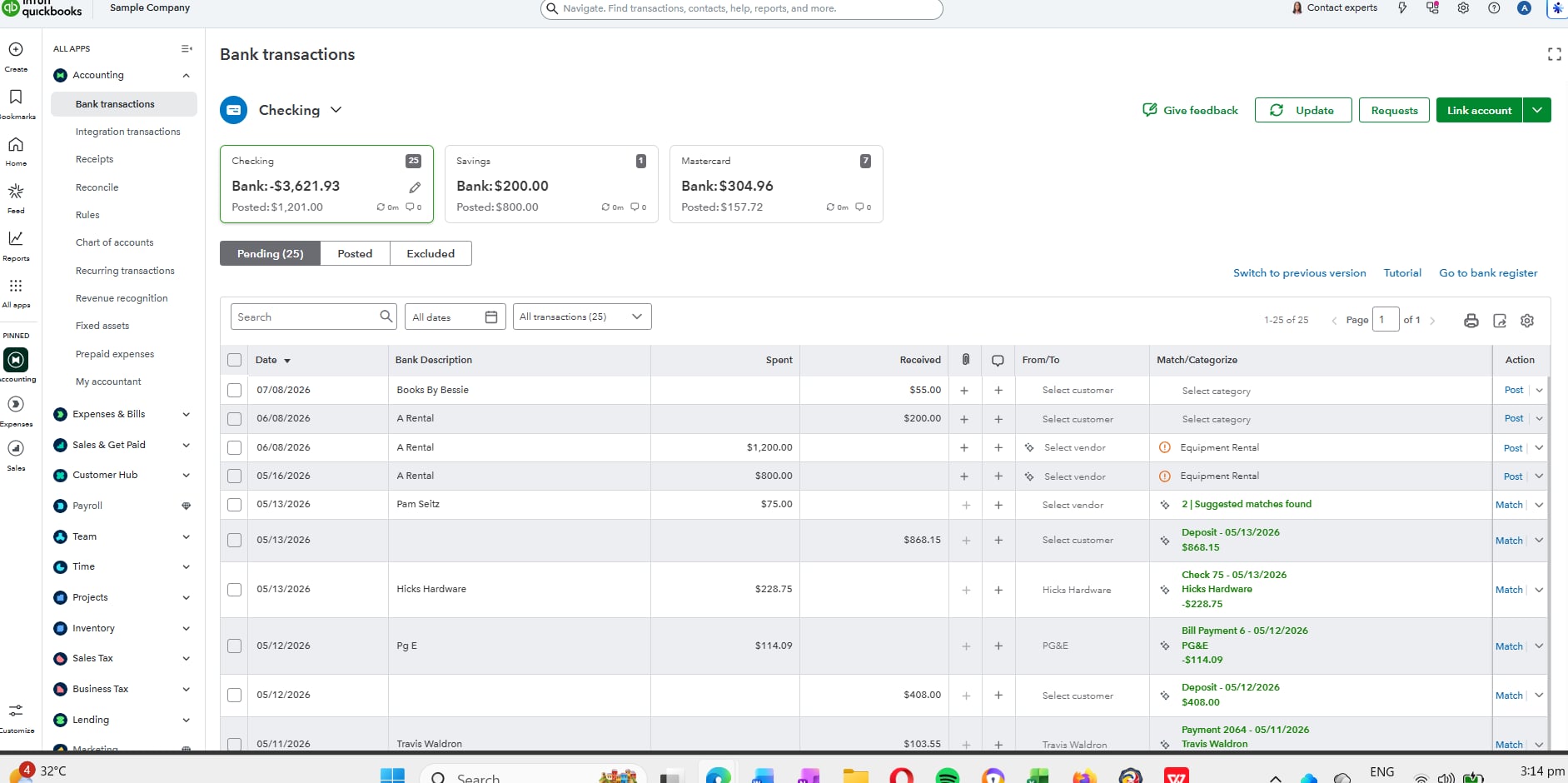1568x783 pixels.
Task: Click the Give feedback link
Action: (1190, 110)
